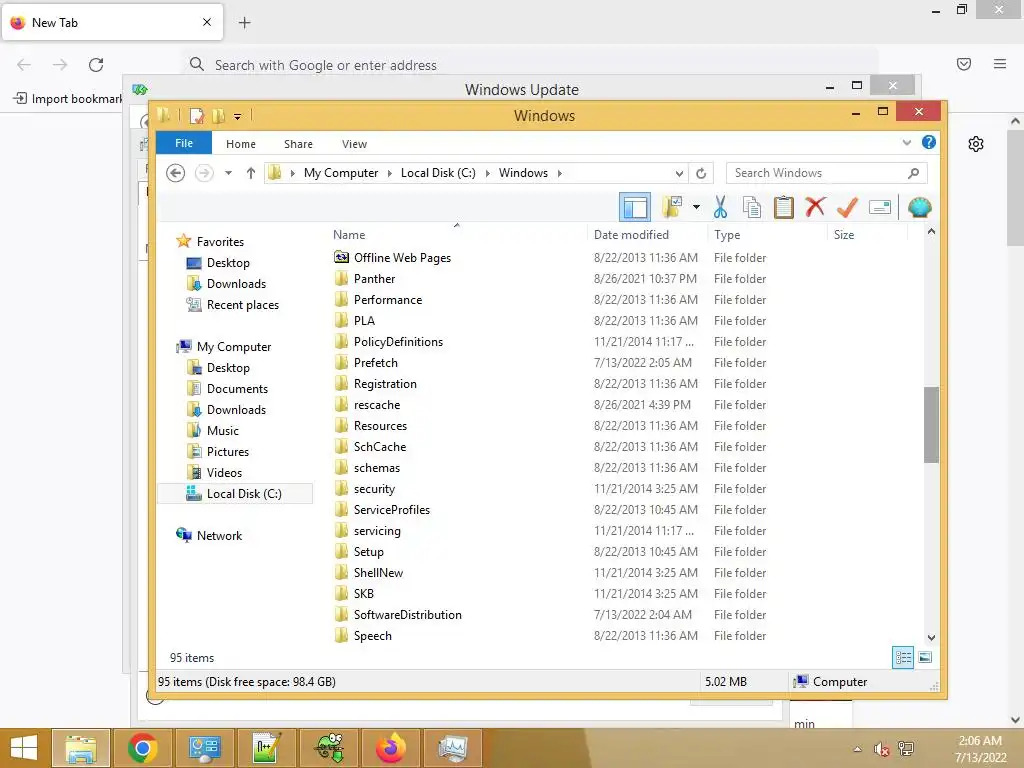Open recent locations dropdown arrow
This screenshot has height=768, width=1024.
(x=228, y=173)
